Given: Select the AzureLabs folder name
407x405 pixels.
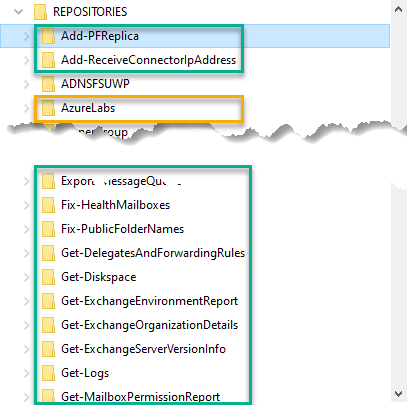Looking at the screenshot, I should (88, 108).
